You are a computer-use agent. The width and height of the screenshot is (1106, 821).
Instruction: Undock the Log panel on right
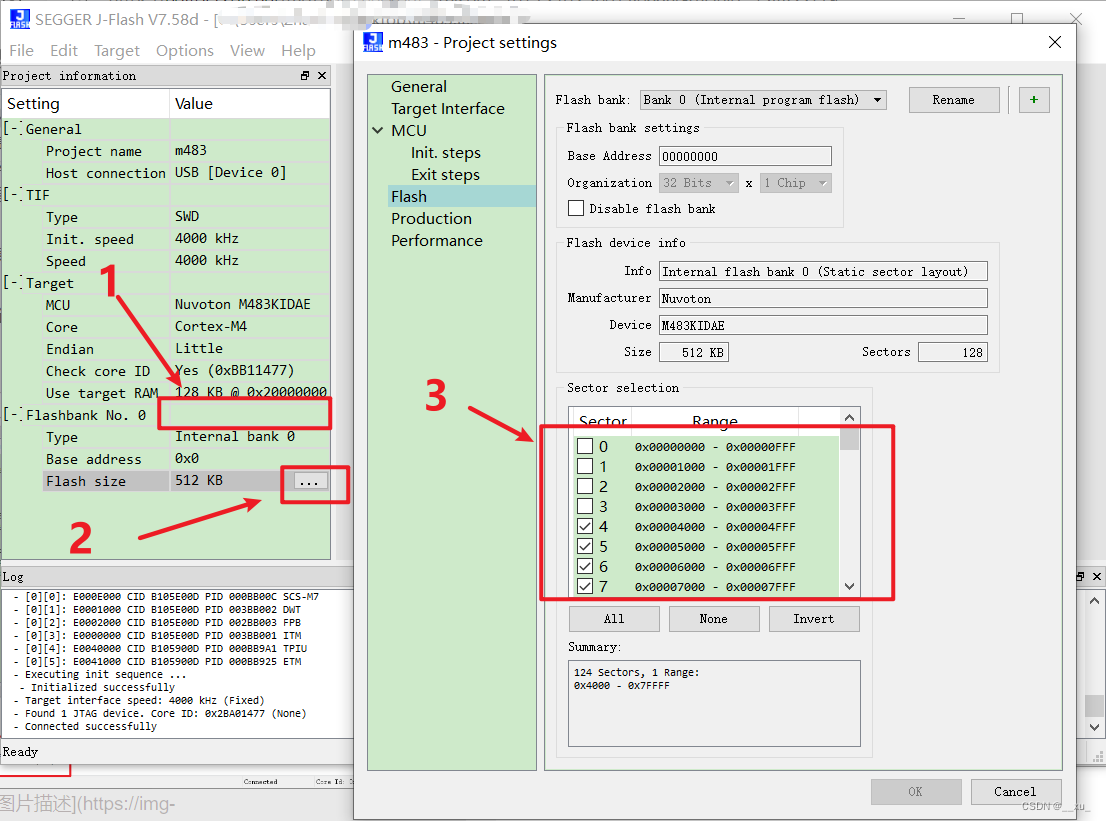click(x=1080, y=576)
